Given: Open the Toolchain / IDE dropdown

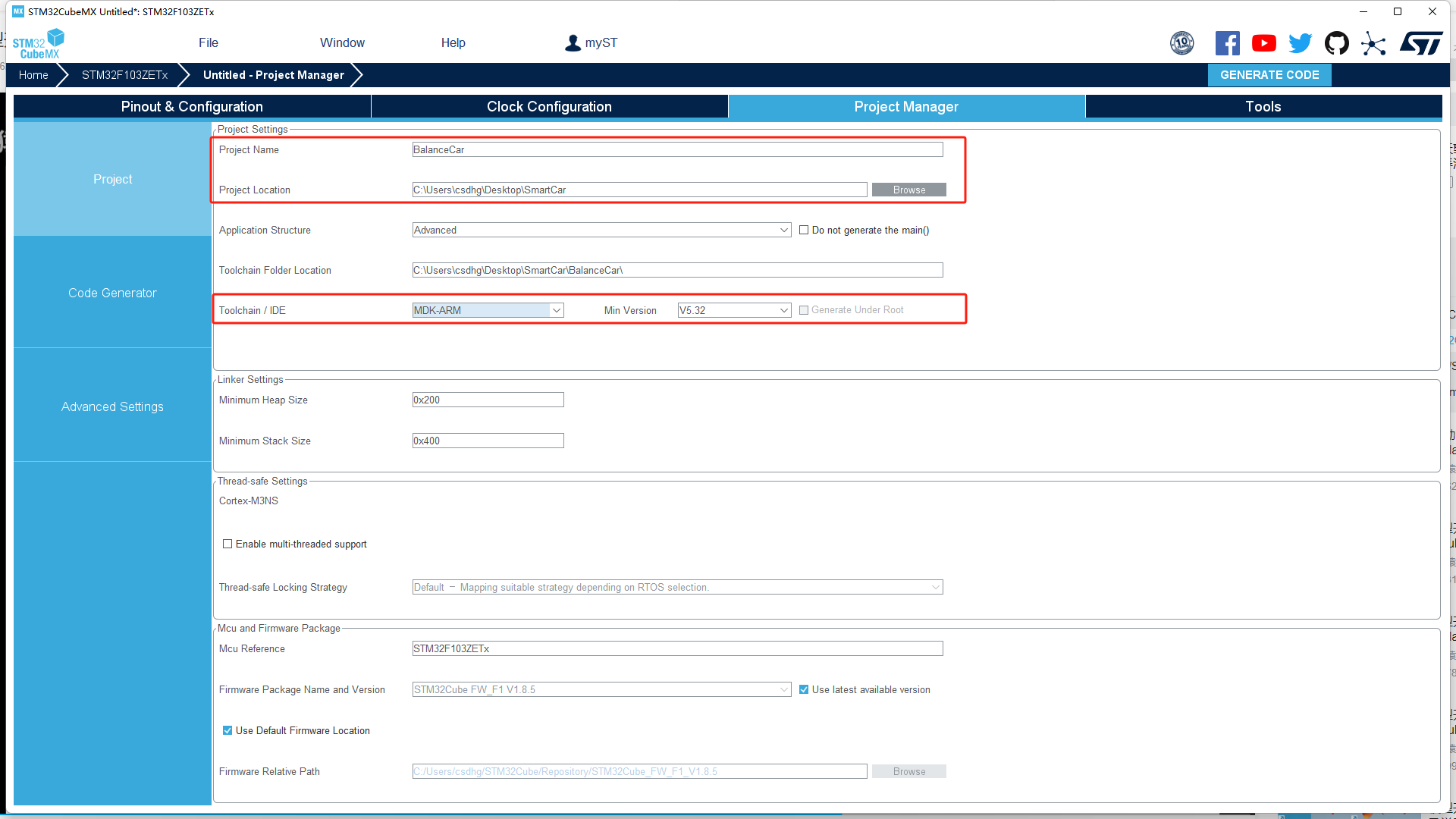Looking at the screenshot, I should click(488, 310).
